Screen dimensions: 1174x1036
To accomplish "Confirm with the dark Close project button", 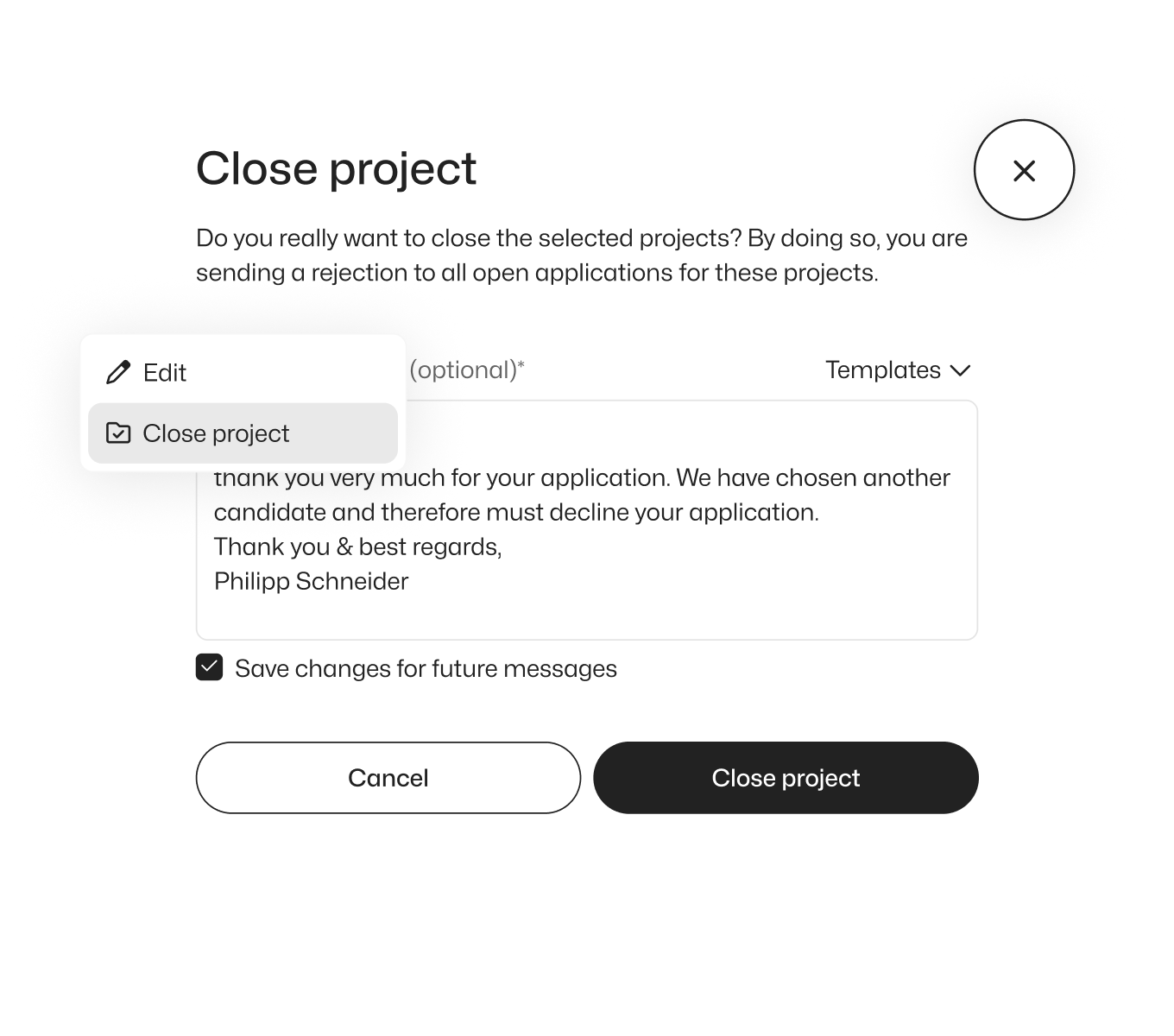I will click(x=786, y=778).
